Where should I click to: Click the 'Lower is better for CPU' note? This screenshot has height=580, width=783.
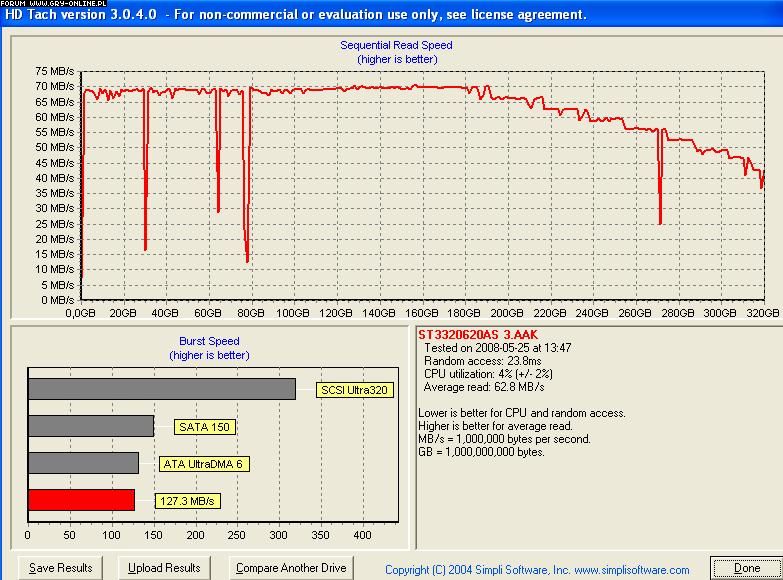(522, 413)
